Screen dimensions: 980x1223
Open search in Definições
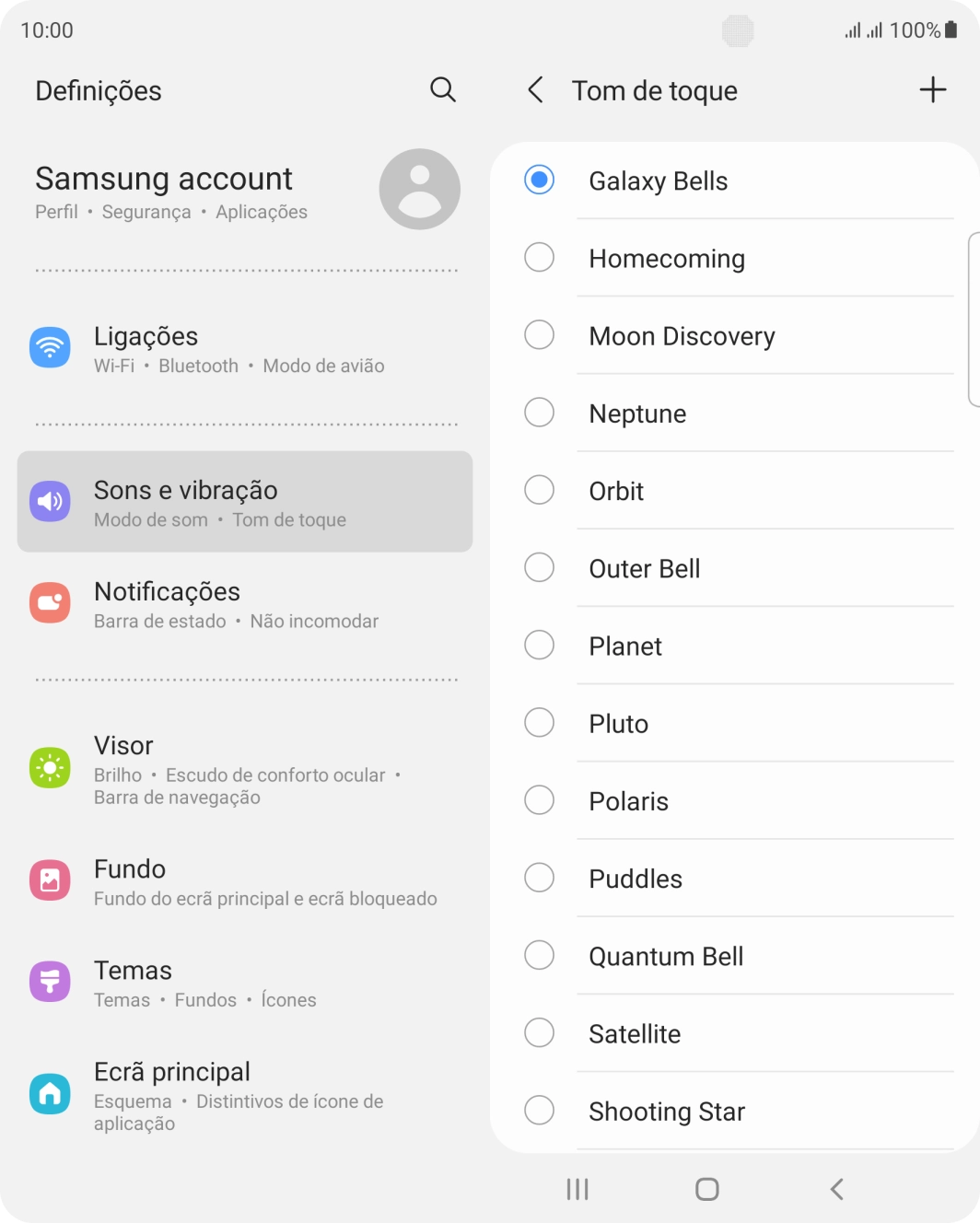(443, 89)
